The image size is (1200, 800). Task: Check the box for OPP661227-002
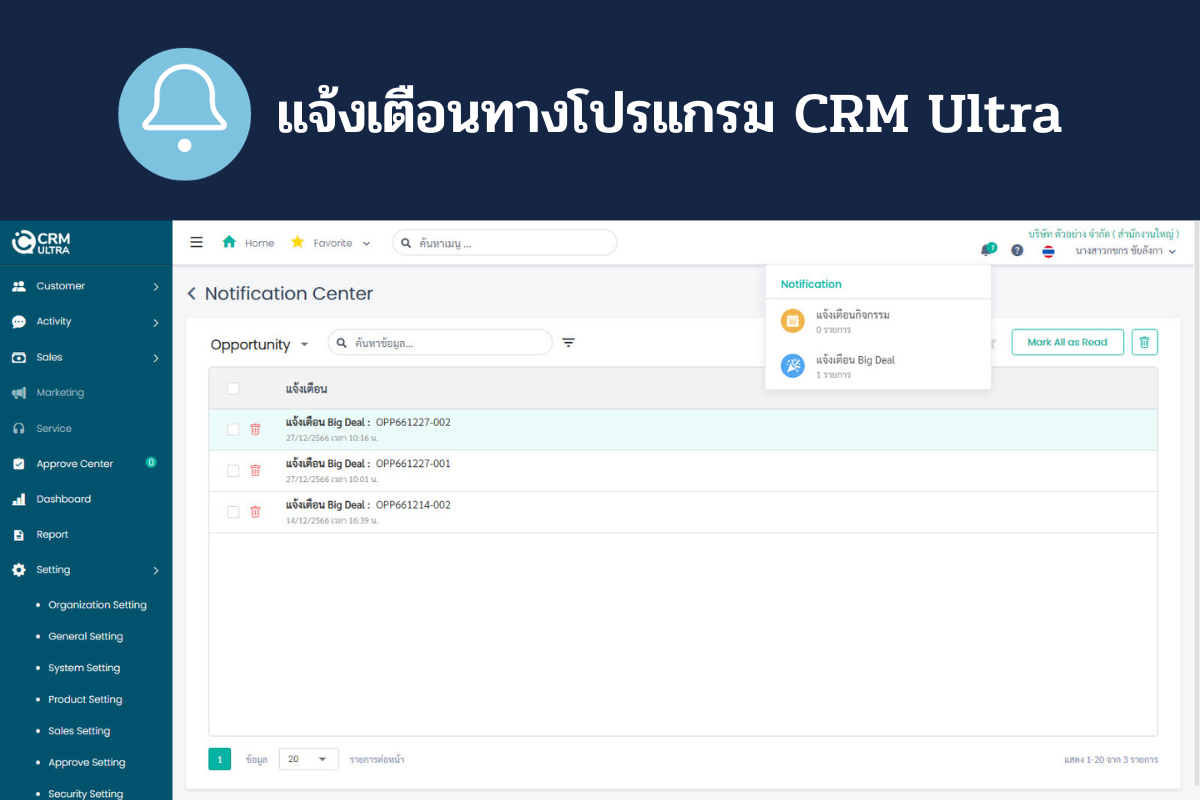click(x=233, y=429)
